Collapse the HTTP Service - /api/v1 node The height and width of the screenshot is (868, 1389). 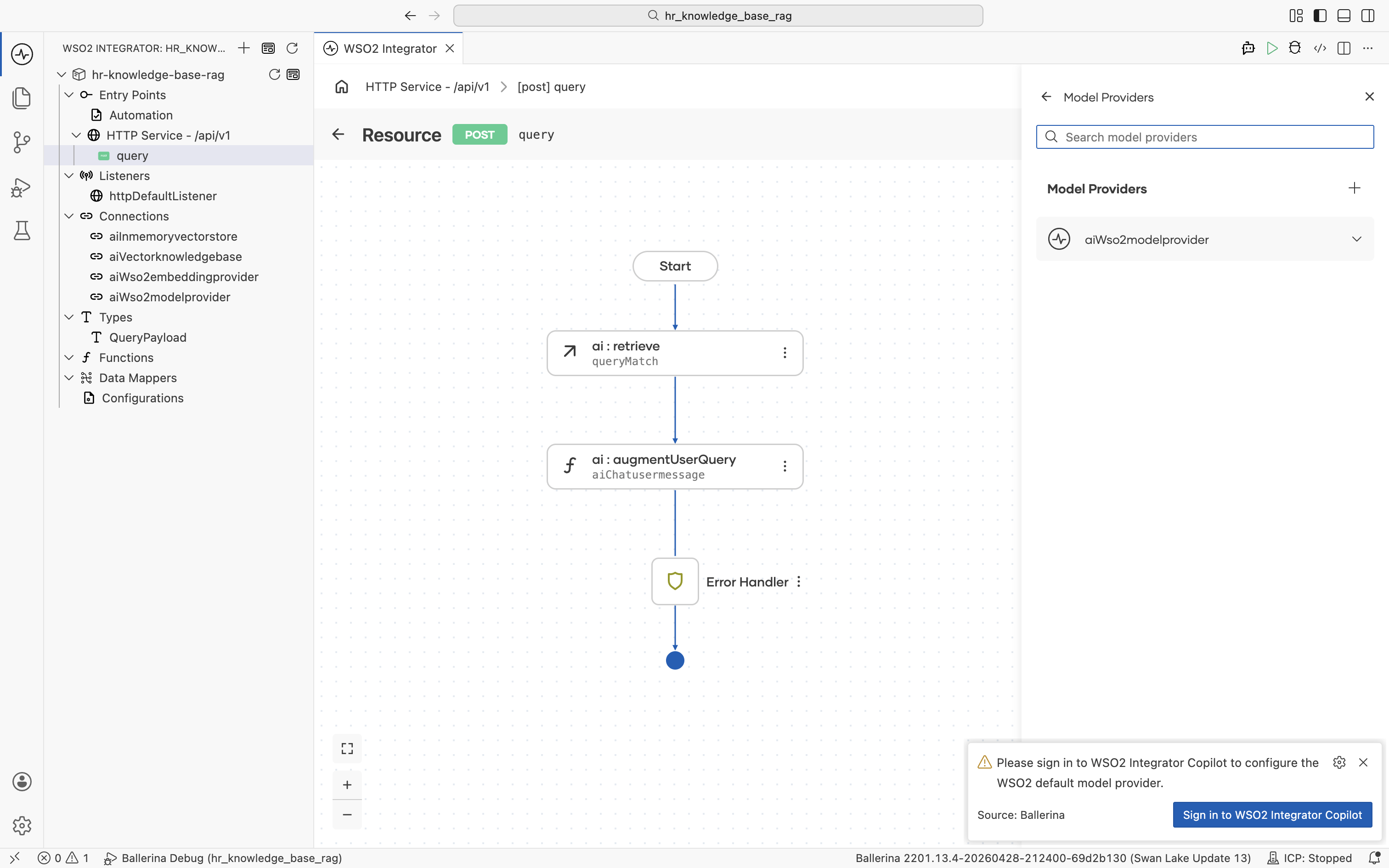(76, 135)
